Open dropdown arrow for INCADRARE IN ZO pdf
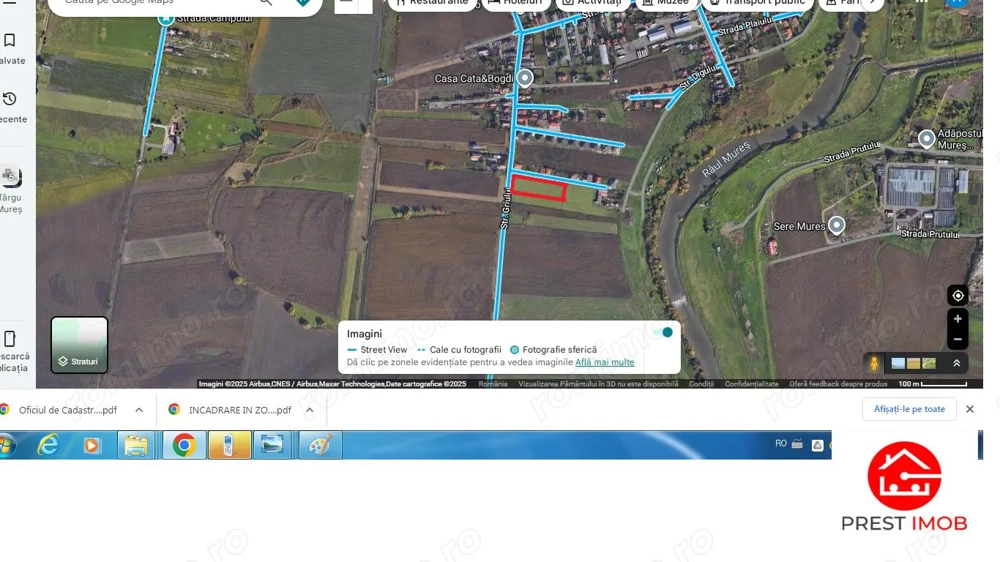 pos(310,410)
